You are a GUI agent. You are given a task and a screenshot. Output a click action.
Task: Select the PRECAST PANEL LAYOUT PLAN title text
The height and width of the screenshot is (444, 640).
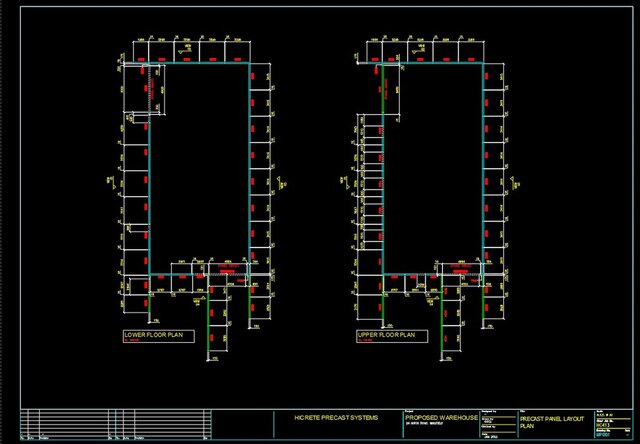point(552,420)
